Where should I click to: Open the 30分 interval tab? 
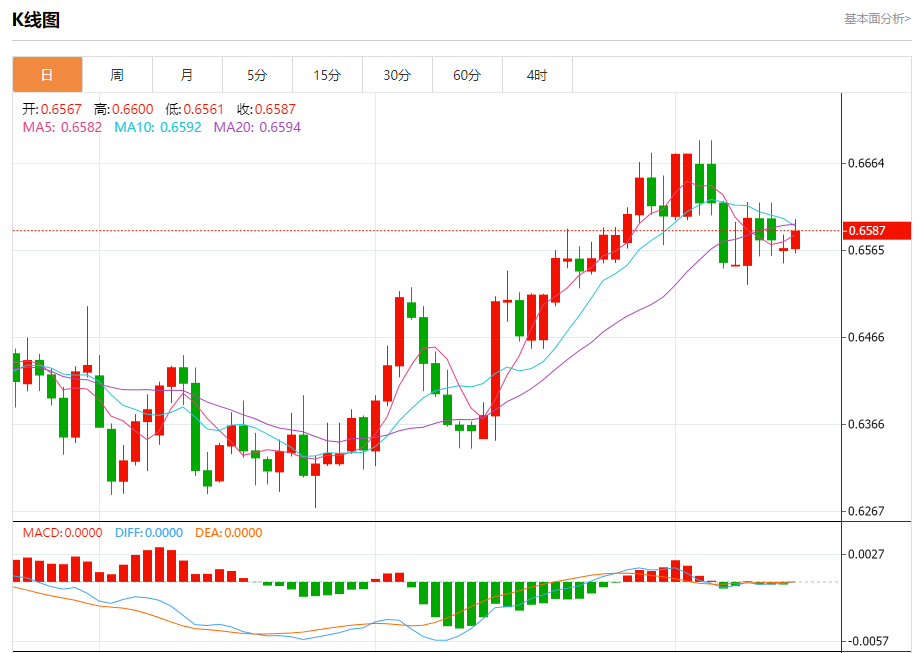(x=397, y=75)
